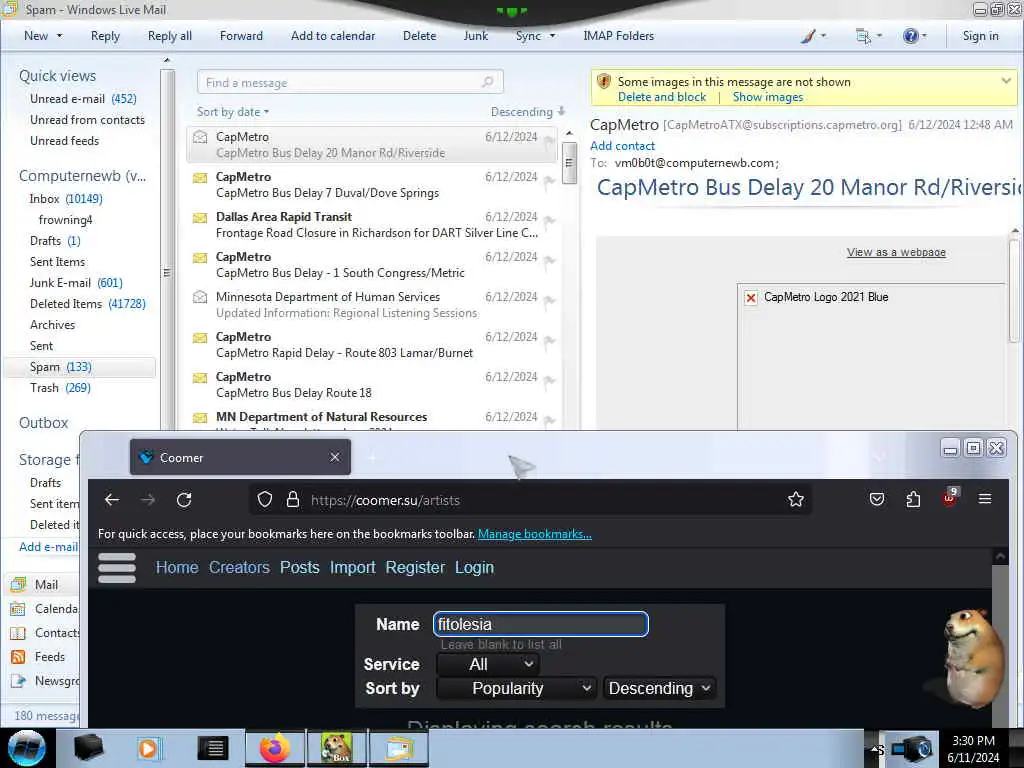Open Firefox extensions puzzle icon
1024x768 pixels.
pyautogui.click(x=913, y=500)
